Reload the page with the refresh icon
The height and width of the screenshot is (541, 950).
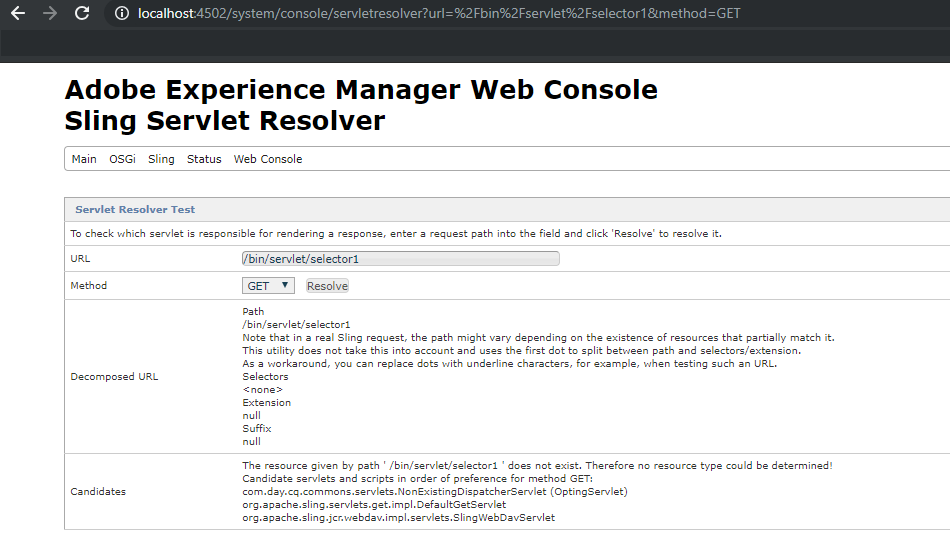point(82,13)
